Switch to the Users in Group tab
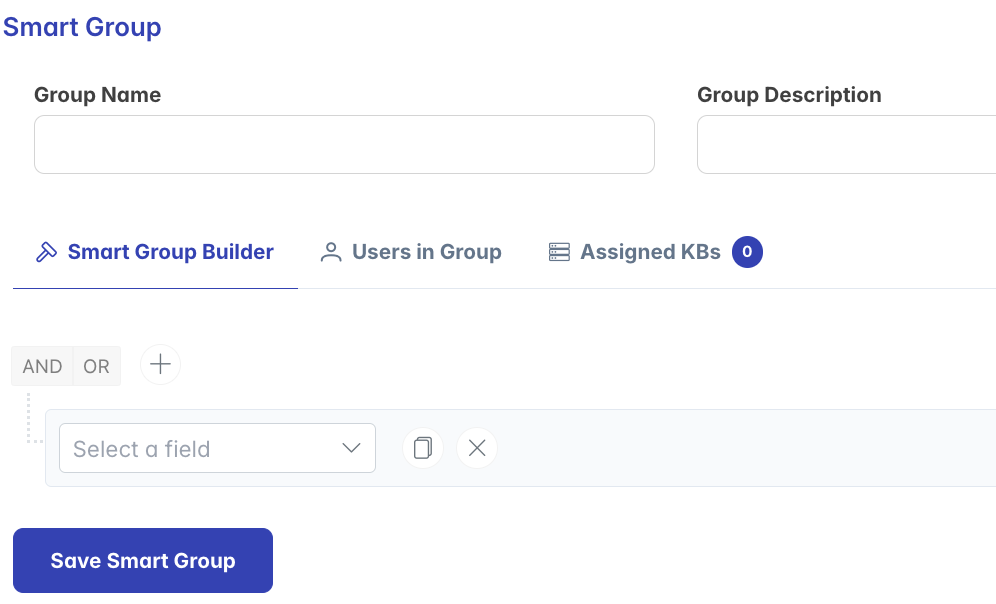 (x=411, y=252)
